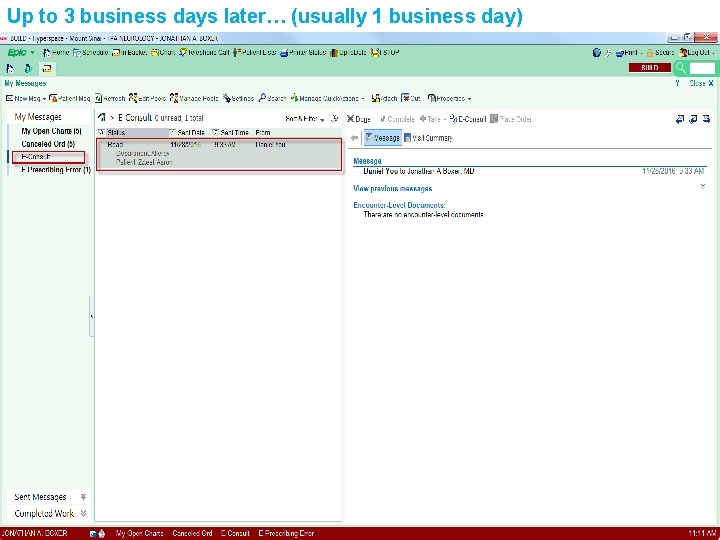Click the wrench icon beside Sort & Filter
The width and height of the screenshot is (720, 540).
pyautogui.click(x=335, y=118)
